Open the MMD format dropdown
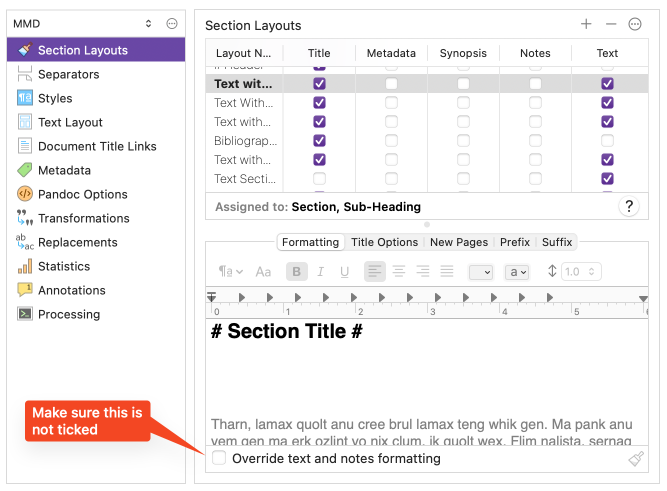 pos(82,23)
